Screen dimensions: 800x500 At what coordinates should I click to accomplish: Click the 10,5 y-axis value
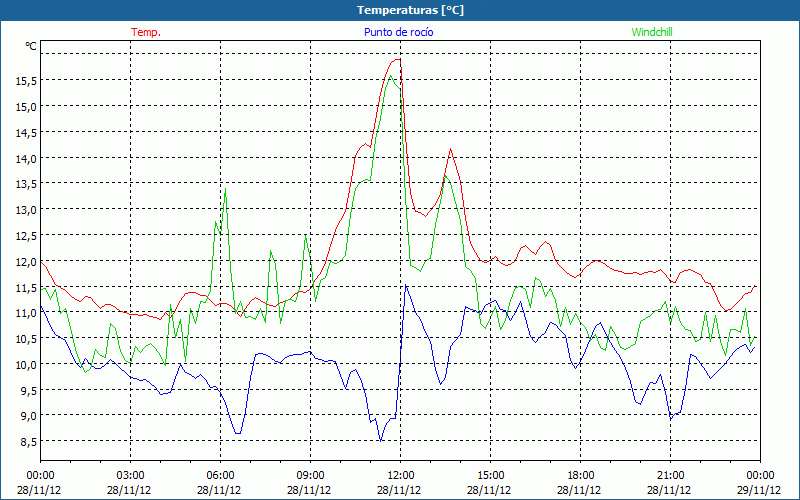point(27,339)
